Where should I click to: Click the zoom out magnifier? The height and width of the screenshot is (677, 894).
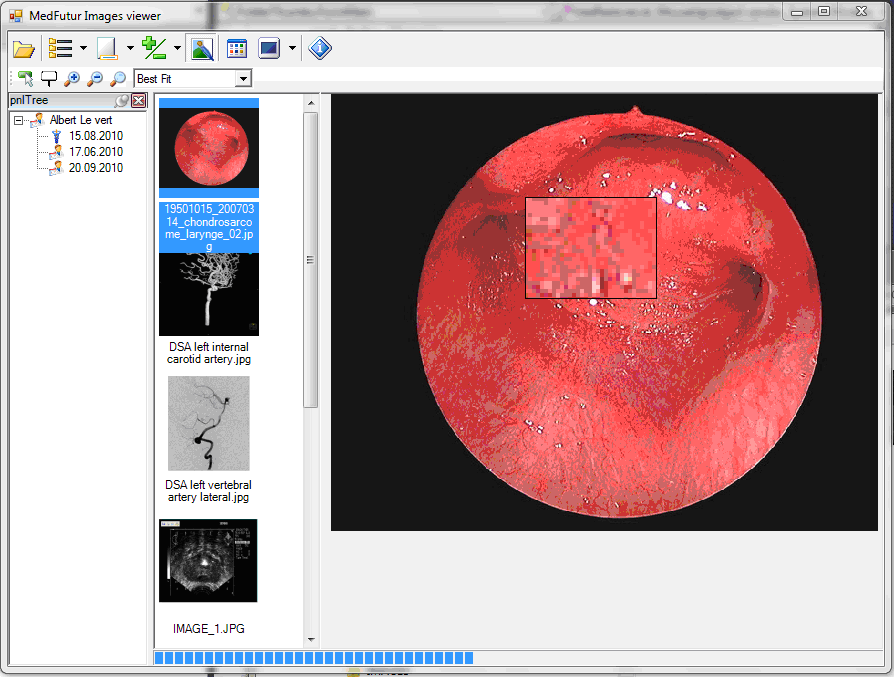tap(95, 79)
